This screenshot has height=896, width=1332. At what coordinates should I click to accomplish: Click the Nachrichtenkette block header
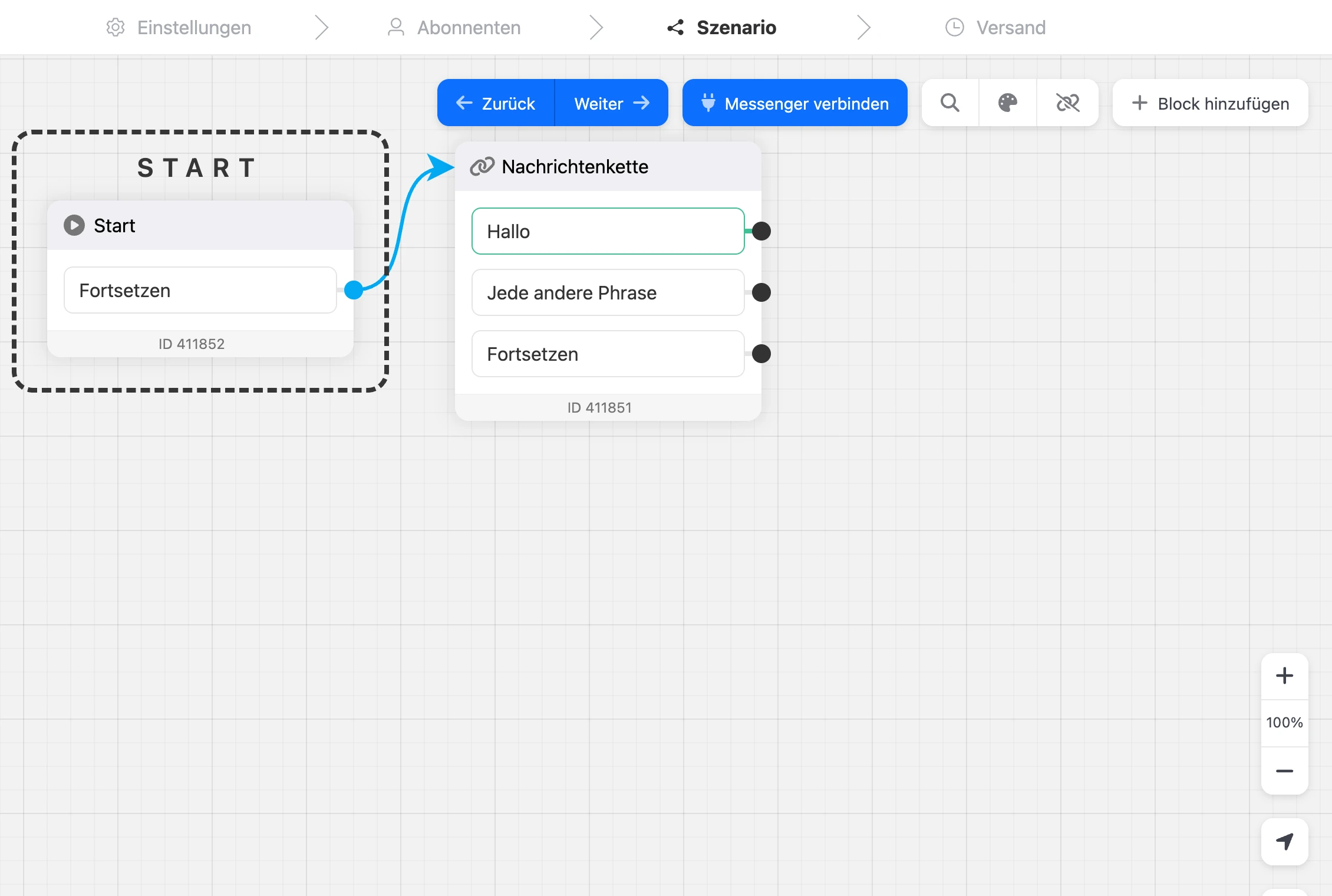[608, 167]
